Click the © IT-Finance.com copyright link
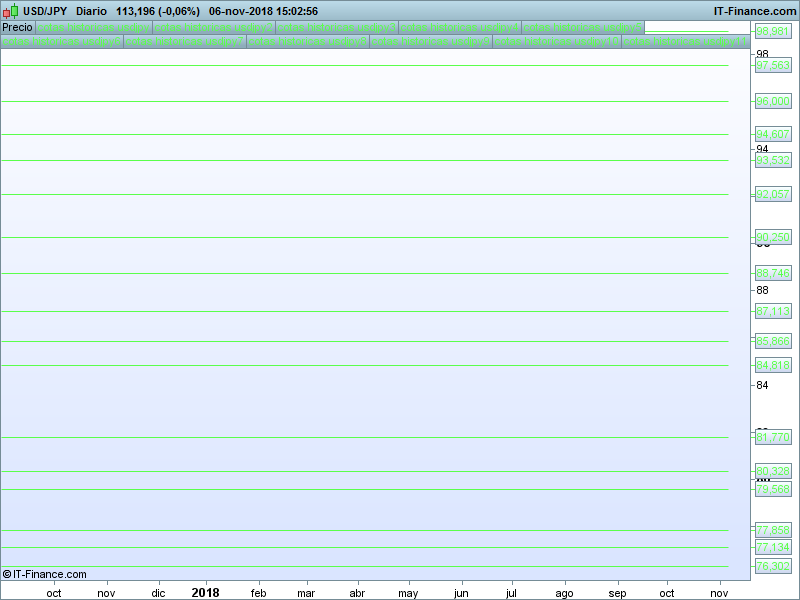The width and height of the screenshot is (800, 600). (x=45, y=574)
